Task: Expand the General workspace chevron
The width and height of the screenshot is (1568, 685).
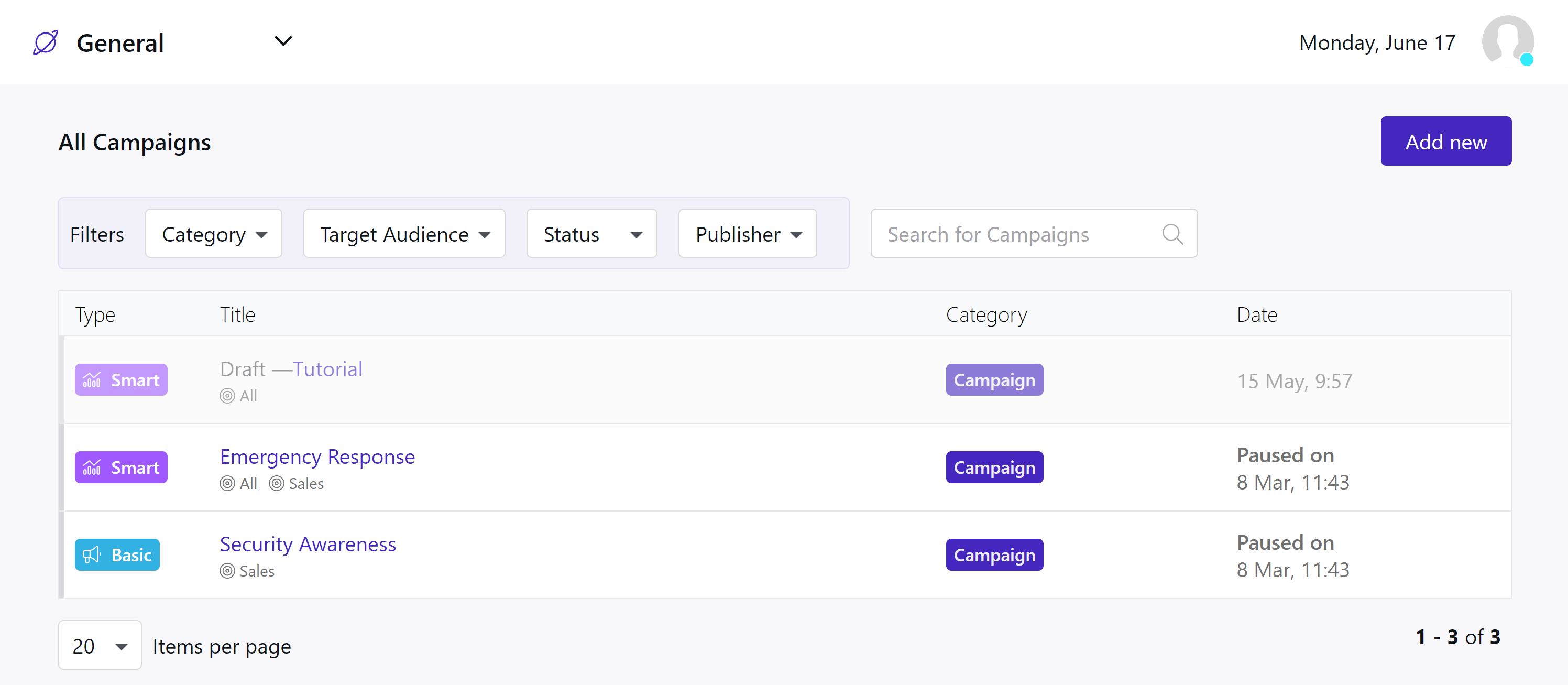Action: [x=283, y=41]
